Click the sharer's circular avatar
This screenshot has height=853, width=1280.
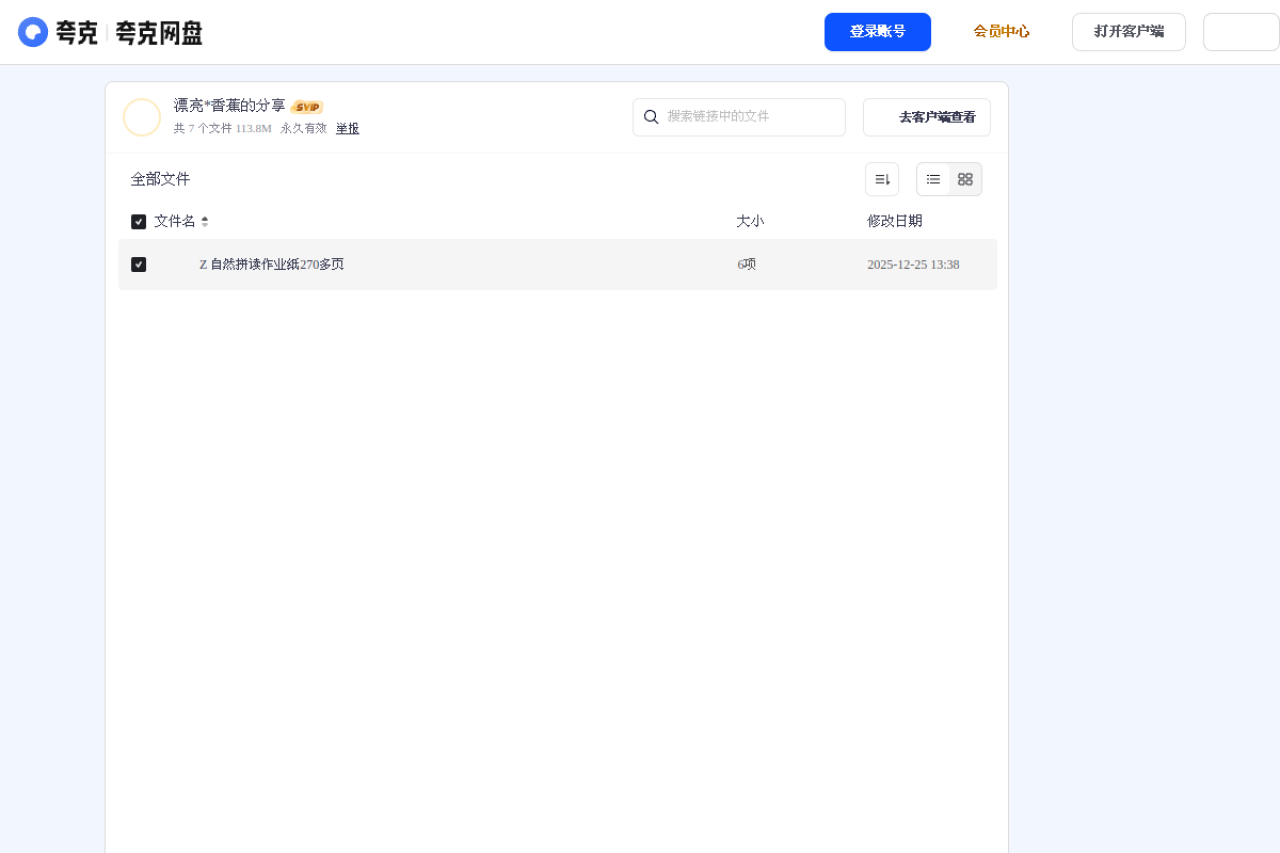[142, 117]
